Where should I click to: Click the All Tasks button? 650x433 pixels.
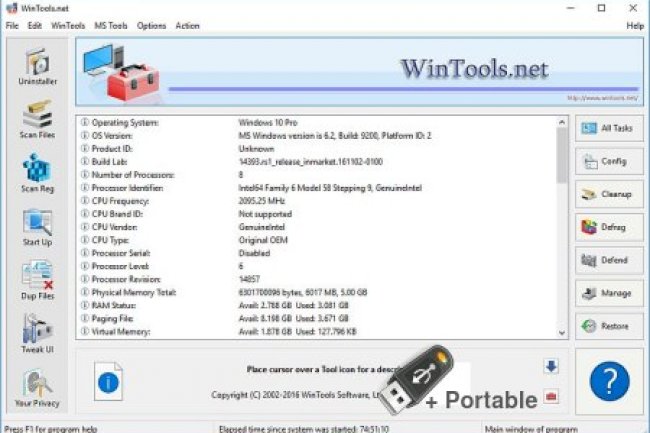click(608, 129)
